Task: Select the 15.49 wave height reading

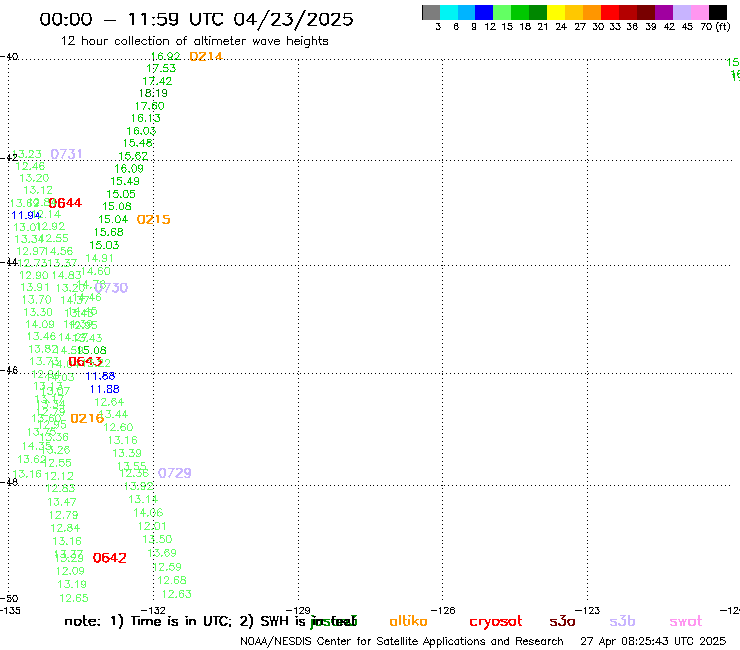Action: tap(125, 181)
